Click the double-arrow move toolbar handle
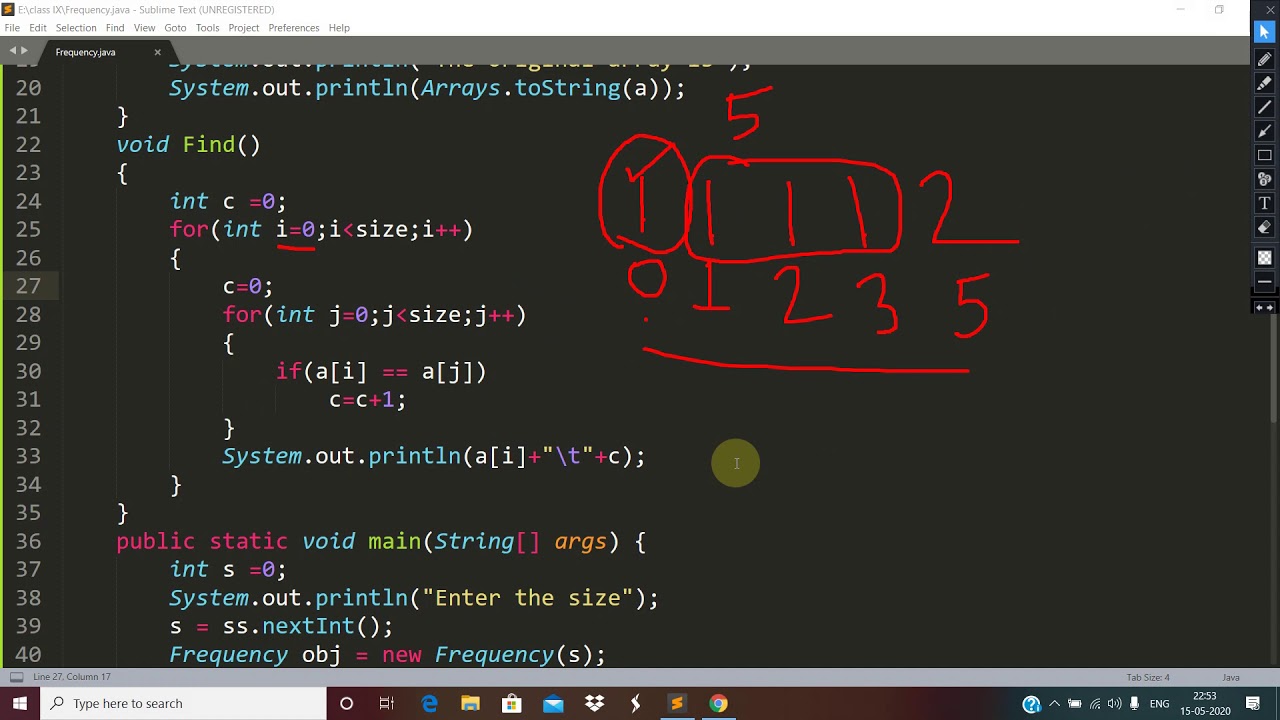The image size is (1280, 720). 1264,308
